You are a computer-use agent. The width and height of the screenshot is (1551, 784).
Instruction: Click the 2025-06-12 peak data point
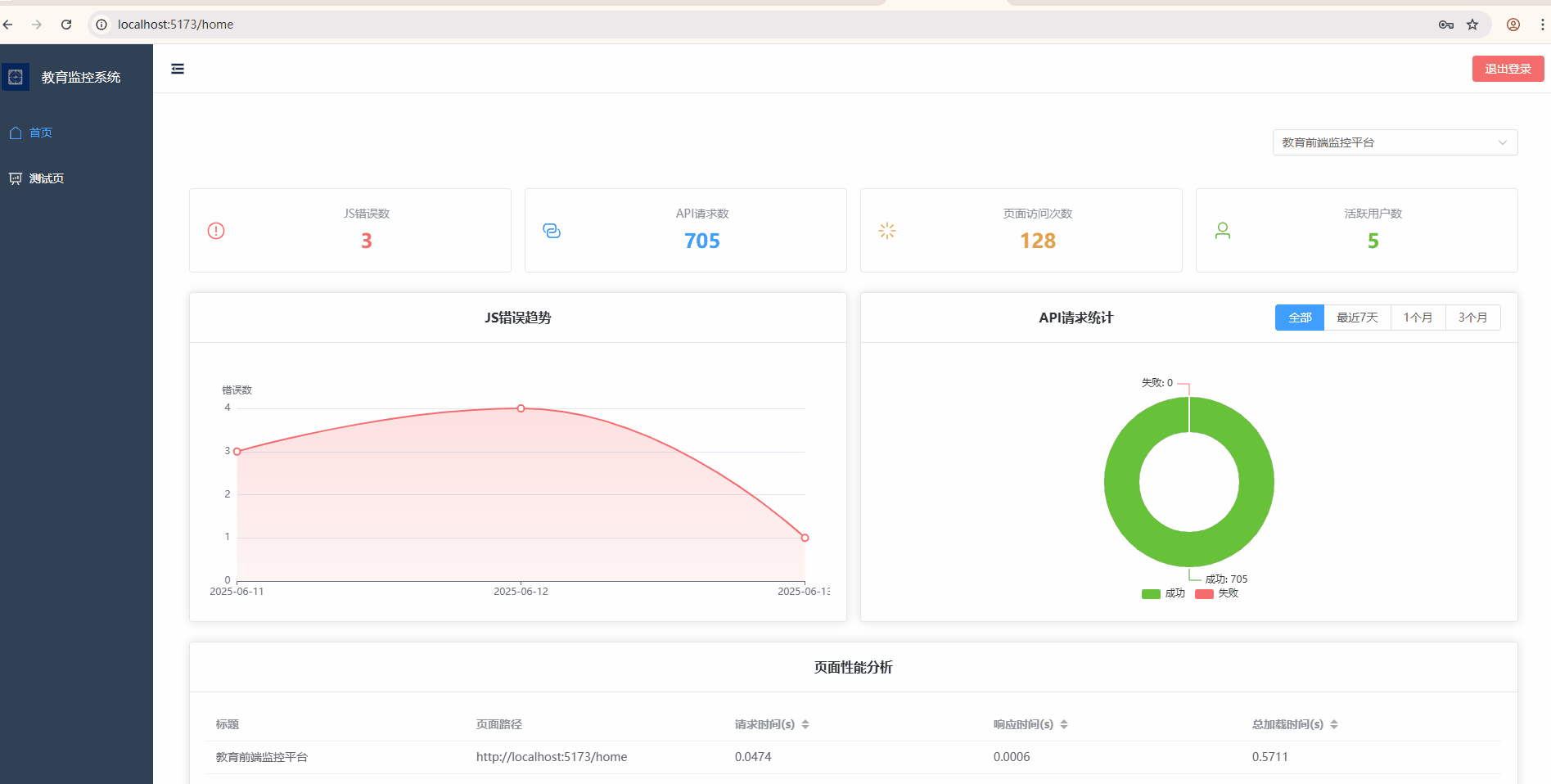pyautogui.click(x=521, y=408)
